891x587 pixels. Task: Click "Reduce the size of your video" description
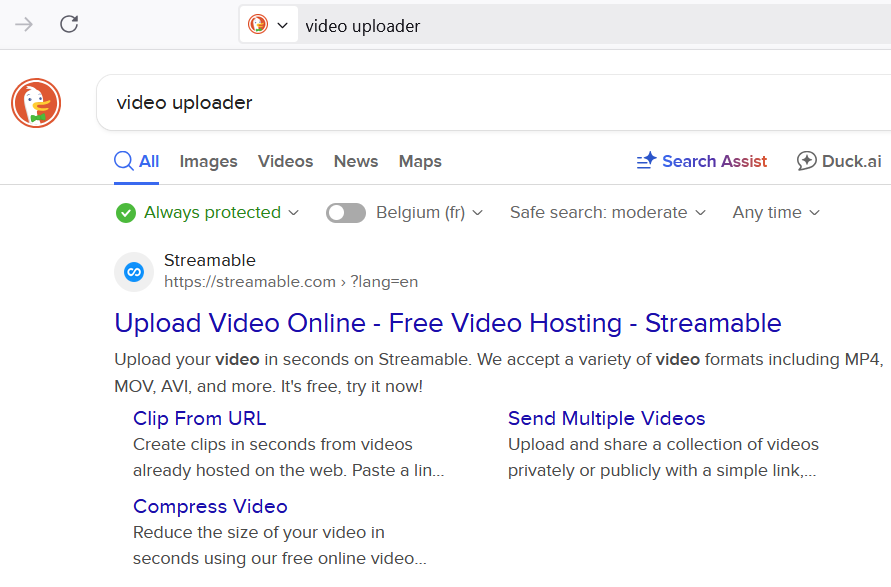tap(280, 546)
